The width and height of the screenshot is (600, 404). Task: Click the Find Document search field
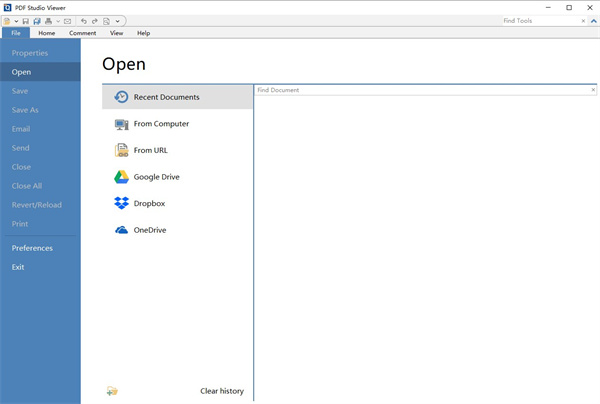click(x=420, y=90)
